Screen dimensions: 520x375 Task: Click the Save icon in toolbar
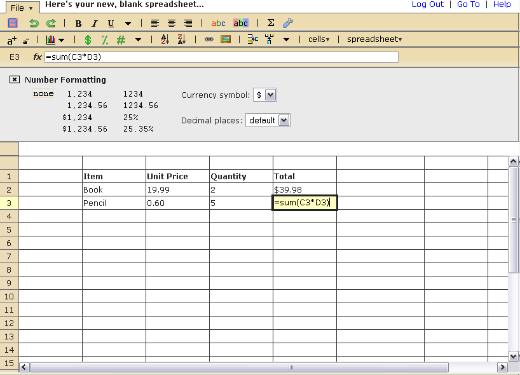[x=12, y=23]
